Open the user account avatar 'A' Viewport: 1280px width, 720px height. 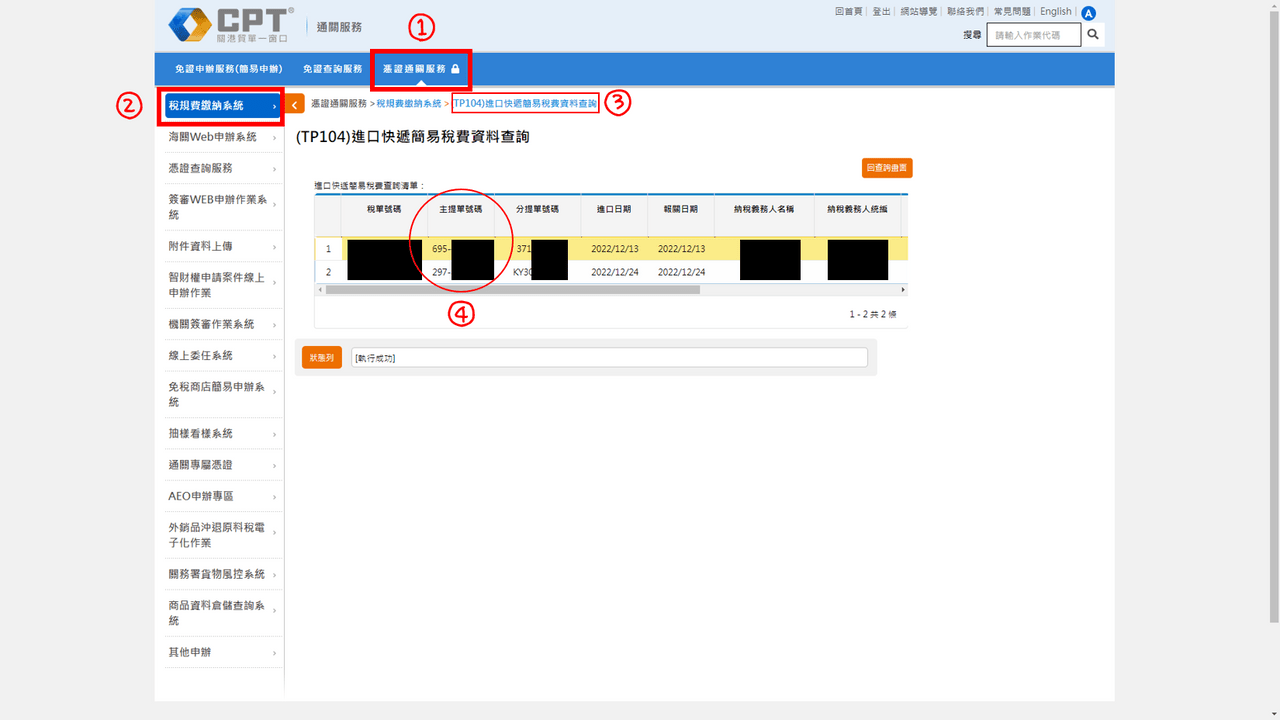(x=1088, y=14)
